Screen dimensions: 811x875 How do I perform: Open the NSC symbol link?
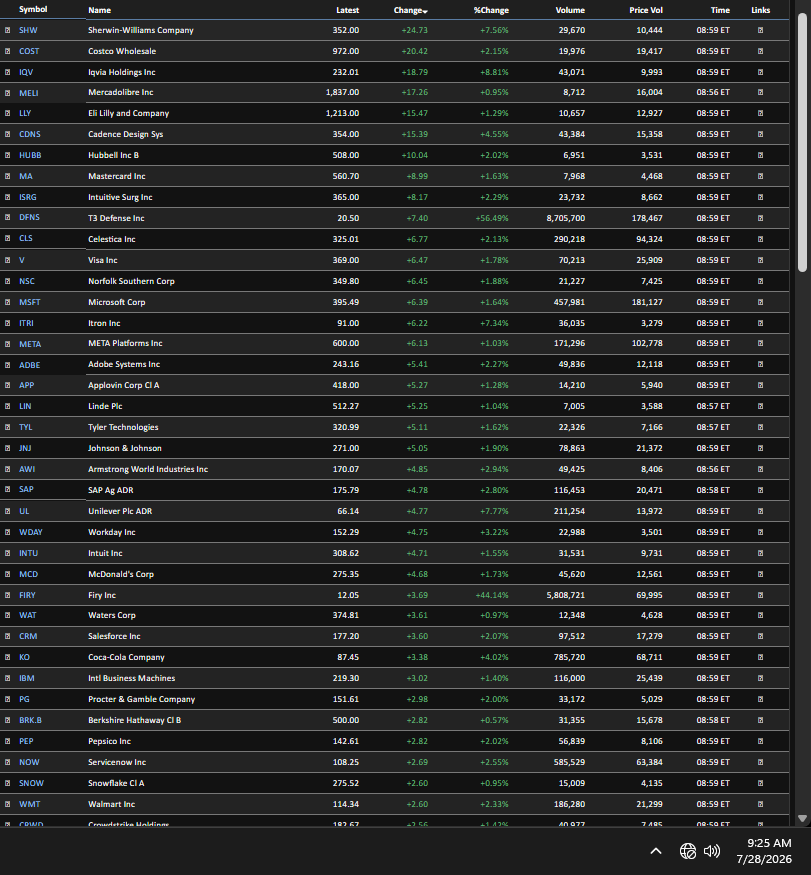coord(27,281)
